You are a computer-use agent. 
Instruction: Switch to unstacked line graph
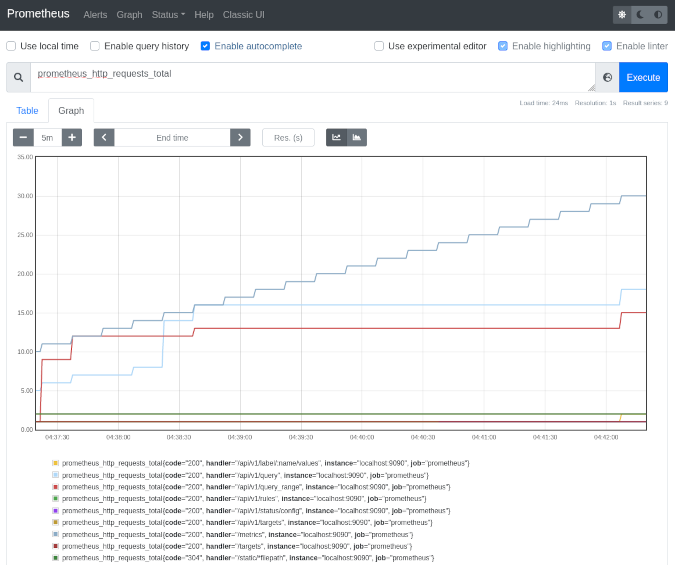click(336, 138)
